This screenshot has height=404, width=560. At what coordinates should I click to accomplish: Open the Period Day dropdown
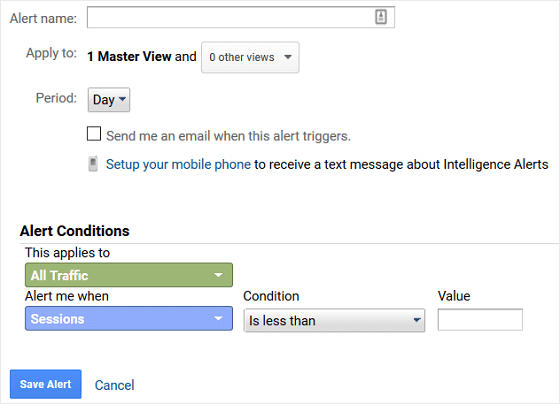(x=109, y=100)
